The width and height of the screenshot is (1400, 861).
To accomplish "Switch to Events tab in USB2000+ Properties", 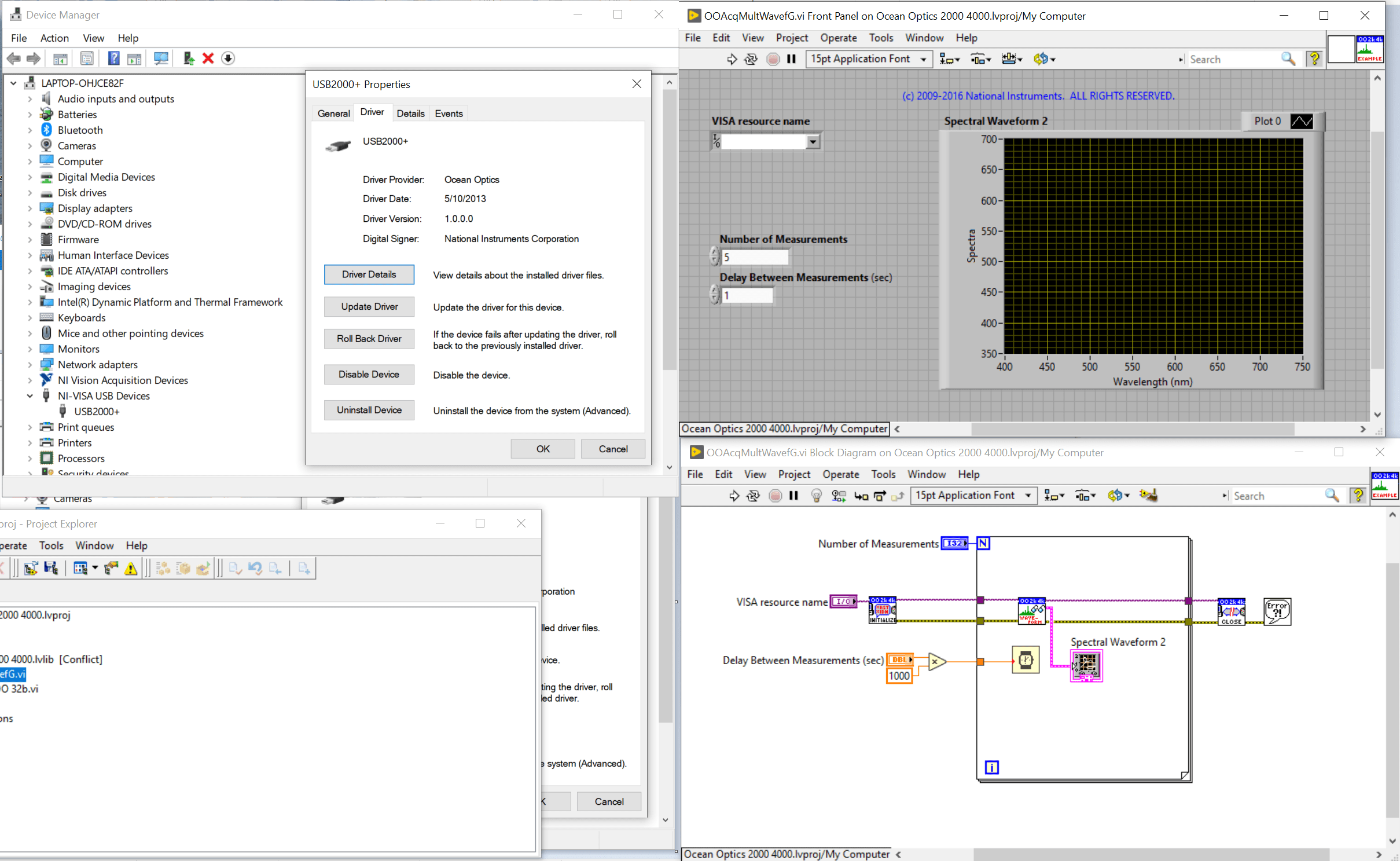I will click(449, 113).
